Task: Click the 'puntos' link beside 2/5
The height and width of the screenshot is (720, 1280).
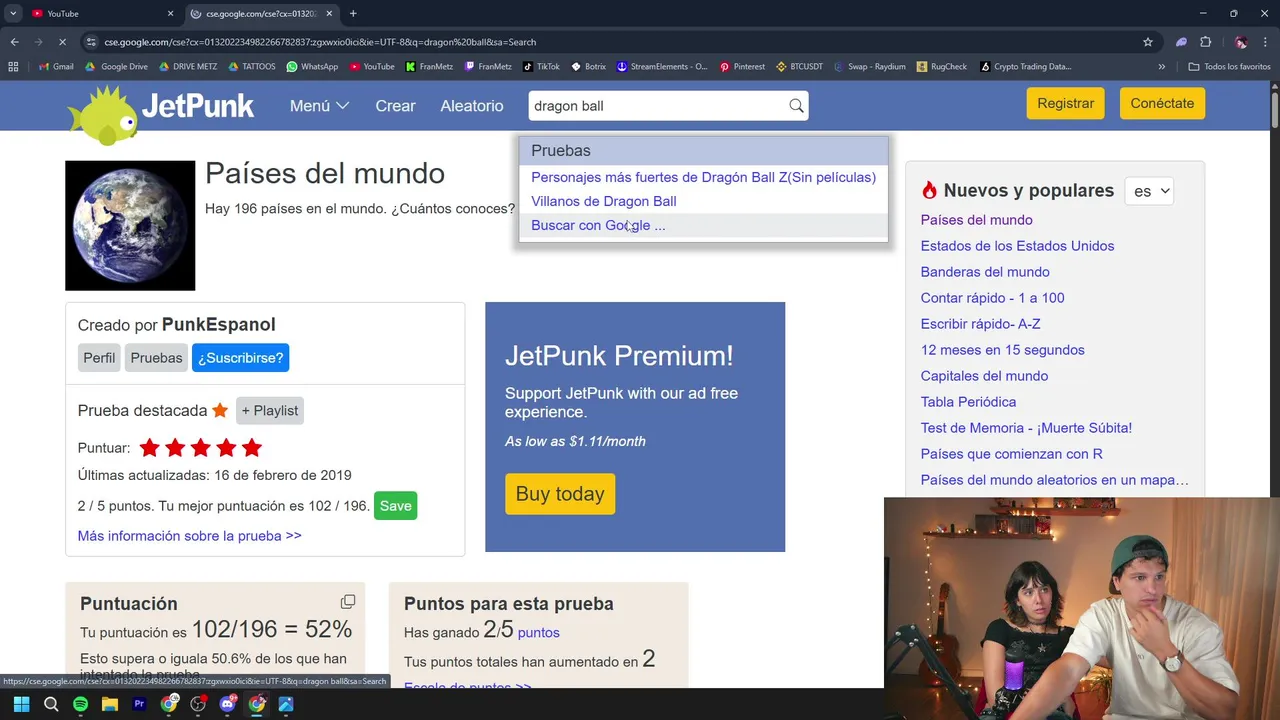Action: pos(539,633)
